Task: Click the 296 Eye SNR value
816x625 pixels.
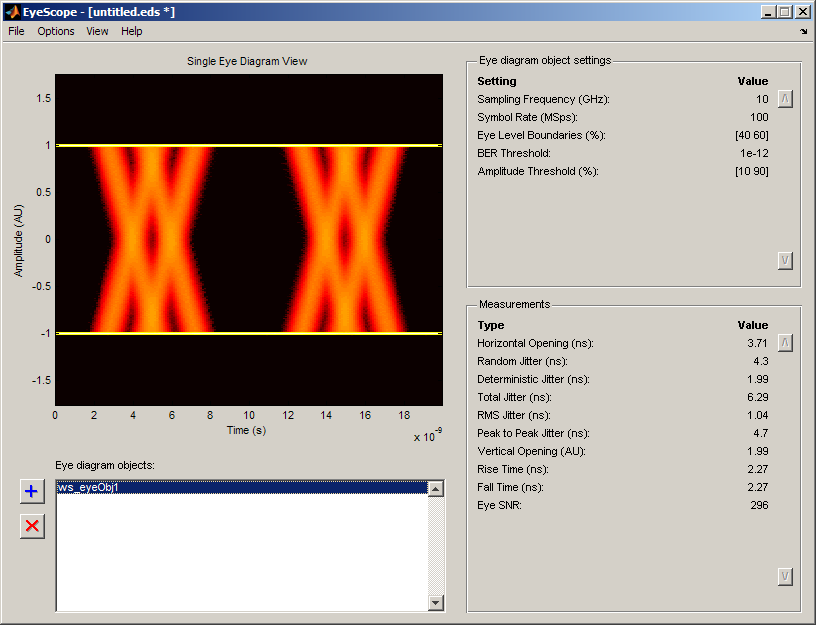Action: 759,505
